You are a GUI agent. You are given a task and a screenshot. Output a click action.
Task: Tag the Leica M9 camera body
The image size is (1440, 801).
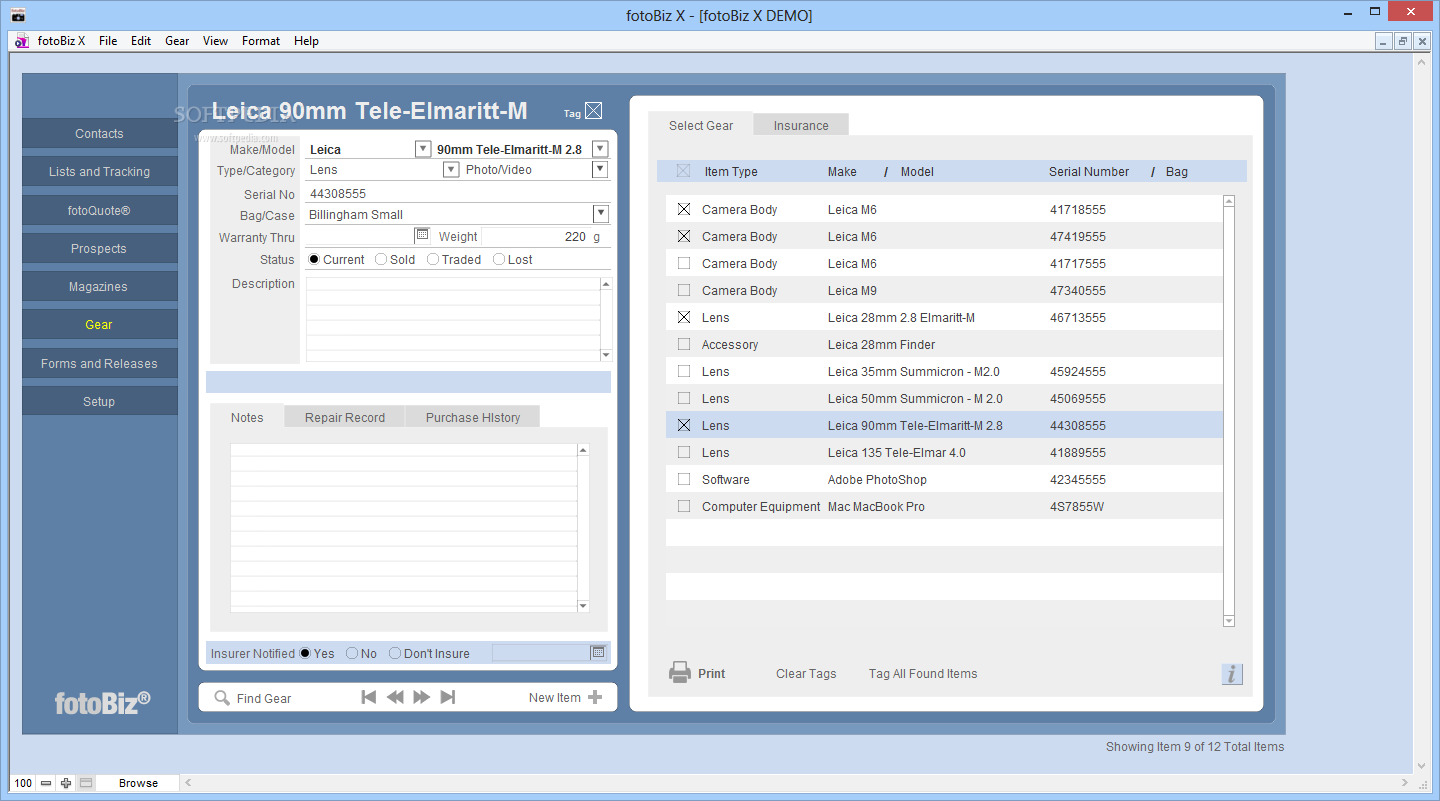684,290
